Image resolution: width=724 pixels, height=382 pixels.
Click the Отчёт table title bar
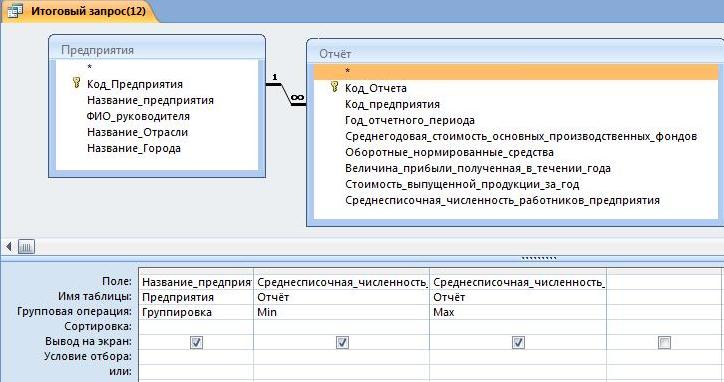[x=515, y=54]
